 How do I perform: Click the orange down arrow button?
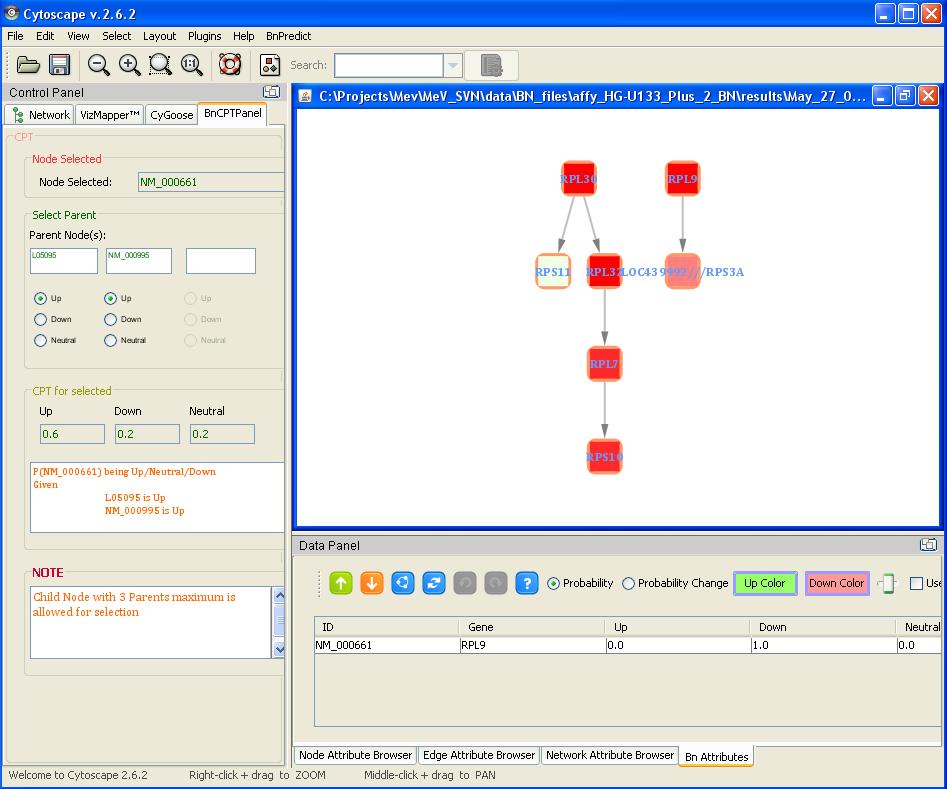pos(372,583)
